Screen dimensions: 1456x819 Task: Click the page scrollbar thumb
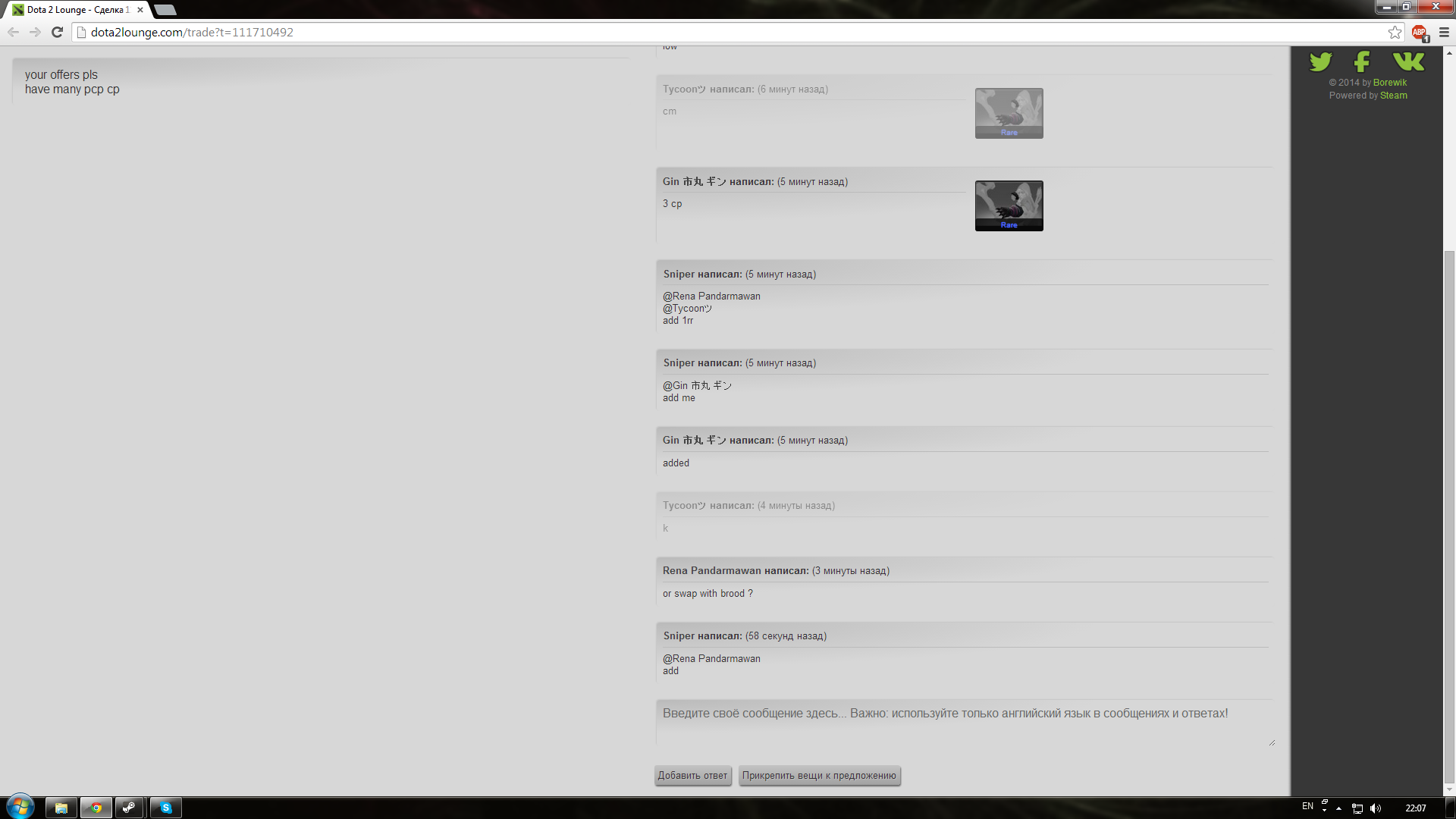(x=1449, y=516)
